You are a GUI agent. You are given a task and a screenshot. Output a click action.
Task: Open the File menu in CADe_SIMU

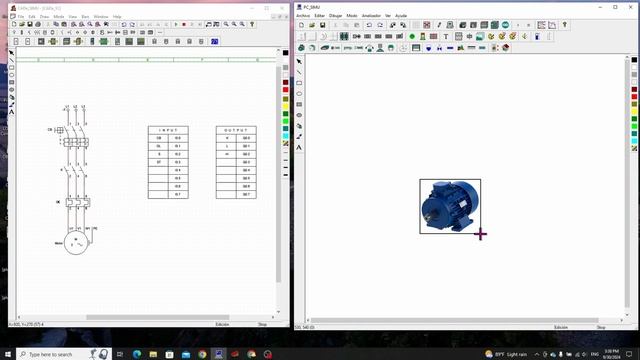pos(20,17)
